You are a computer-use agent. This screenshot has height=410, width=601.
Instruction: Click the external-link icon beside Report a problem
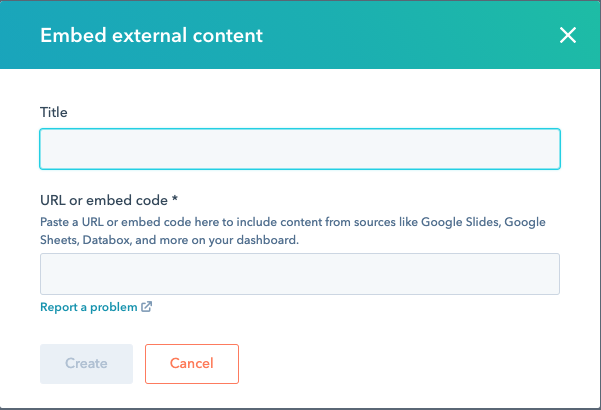(147, 307)
